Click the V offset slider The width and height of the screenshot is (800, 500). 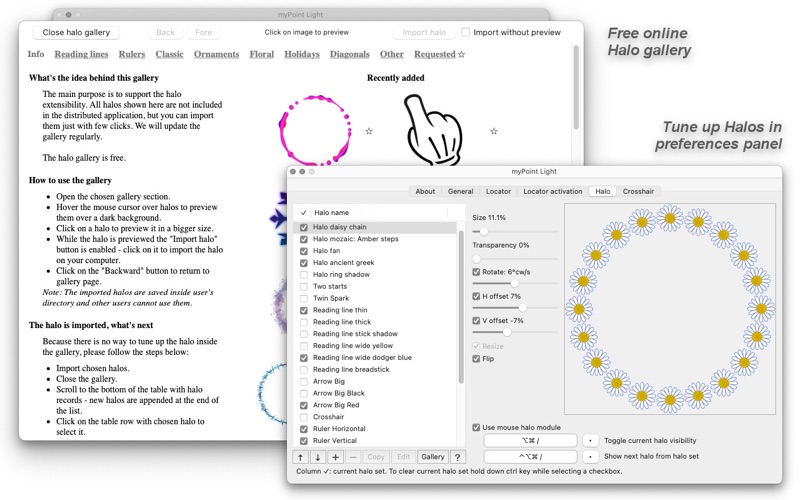pyautogui.click(x=515, y=332)
